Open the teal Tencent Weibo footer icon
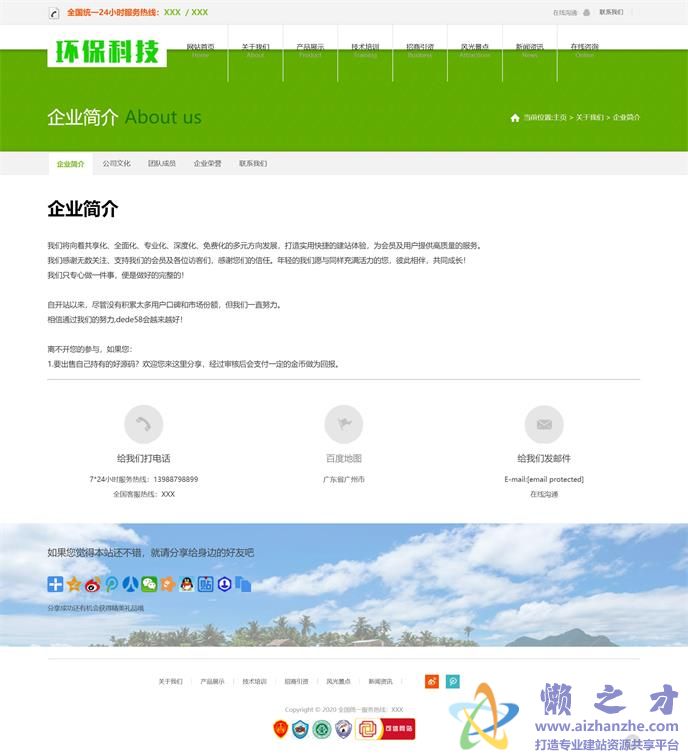688x755 pixels. point(453,681)
